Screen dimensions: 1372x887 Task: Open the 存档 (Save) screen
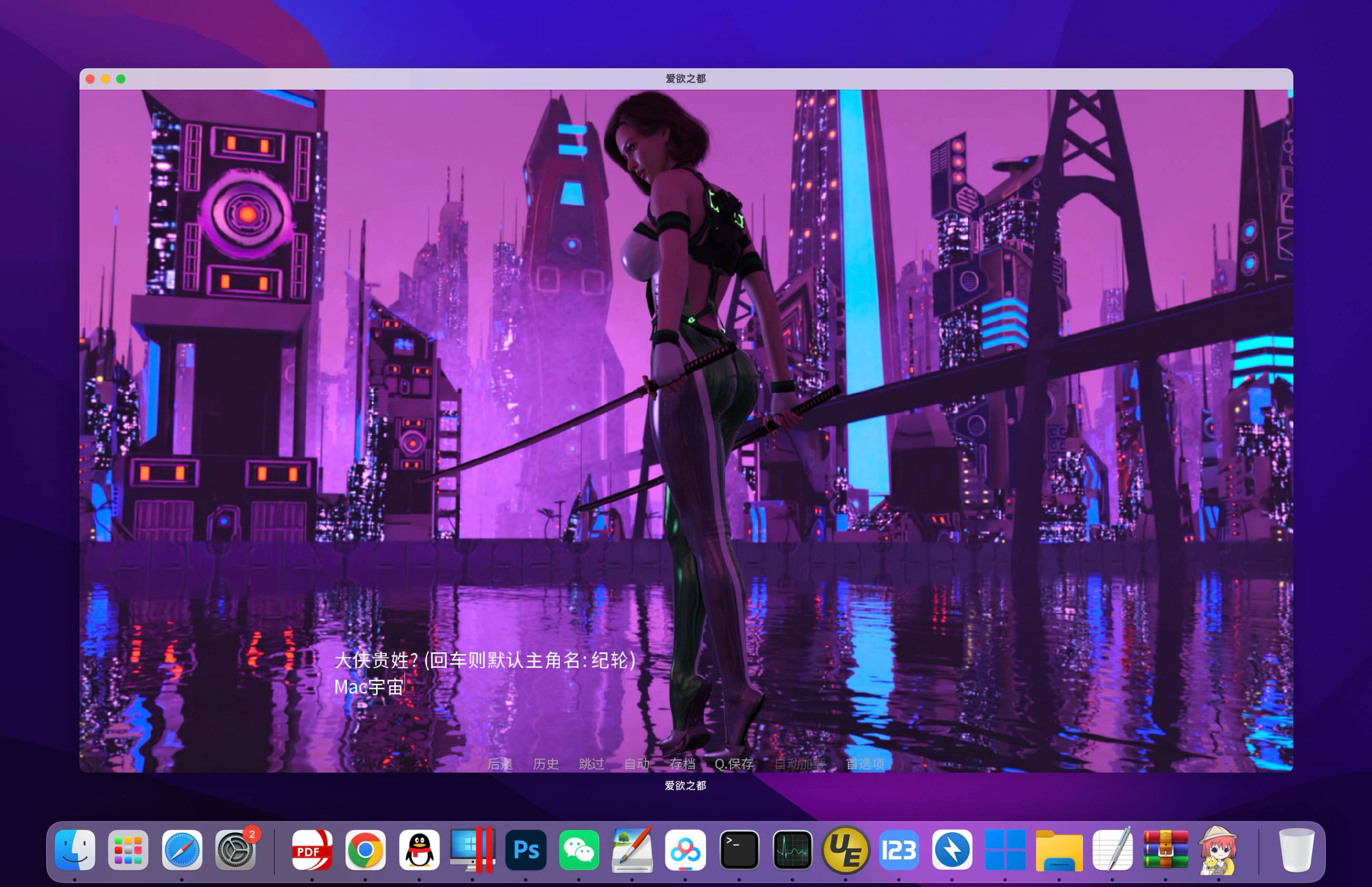click(x=682, y=764)
